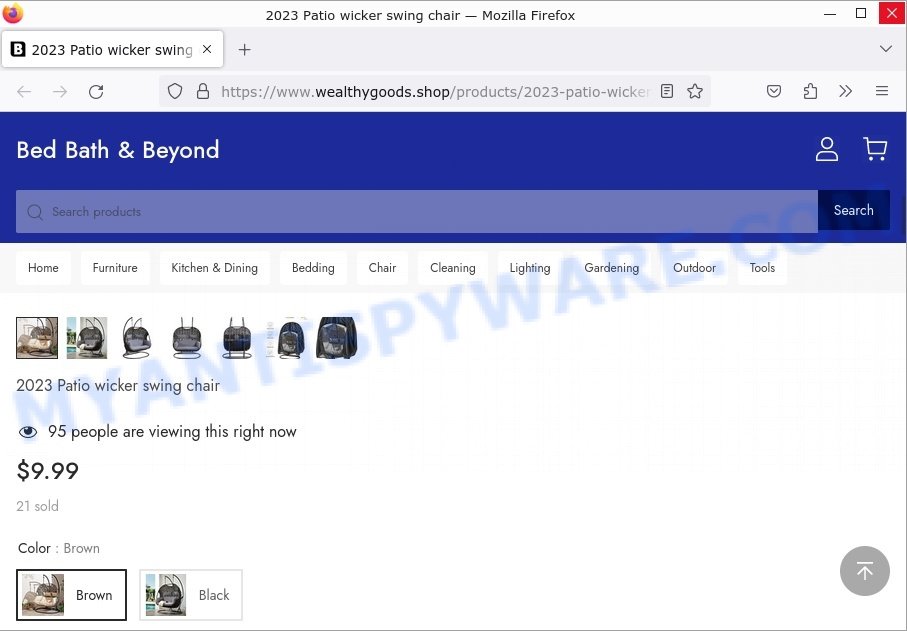Reload the current page
Screen dimensions: 907x631
(x=96, y=91)
